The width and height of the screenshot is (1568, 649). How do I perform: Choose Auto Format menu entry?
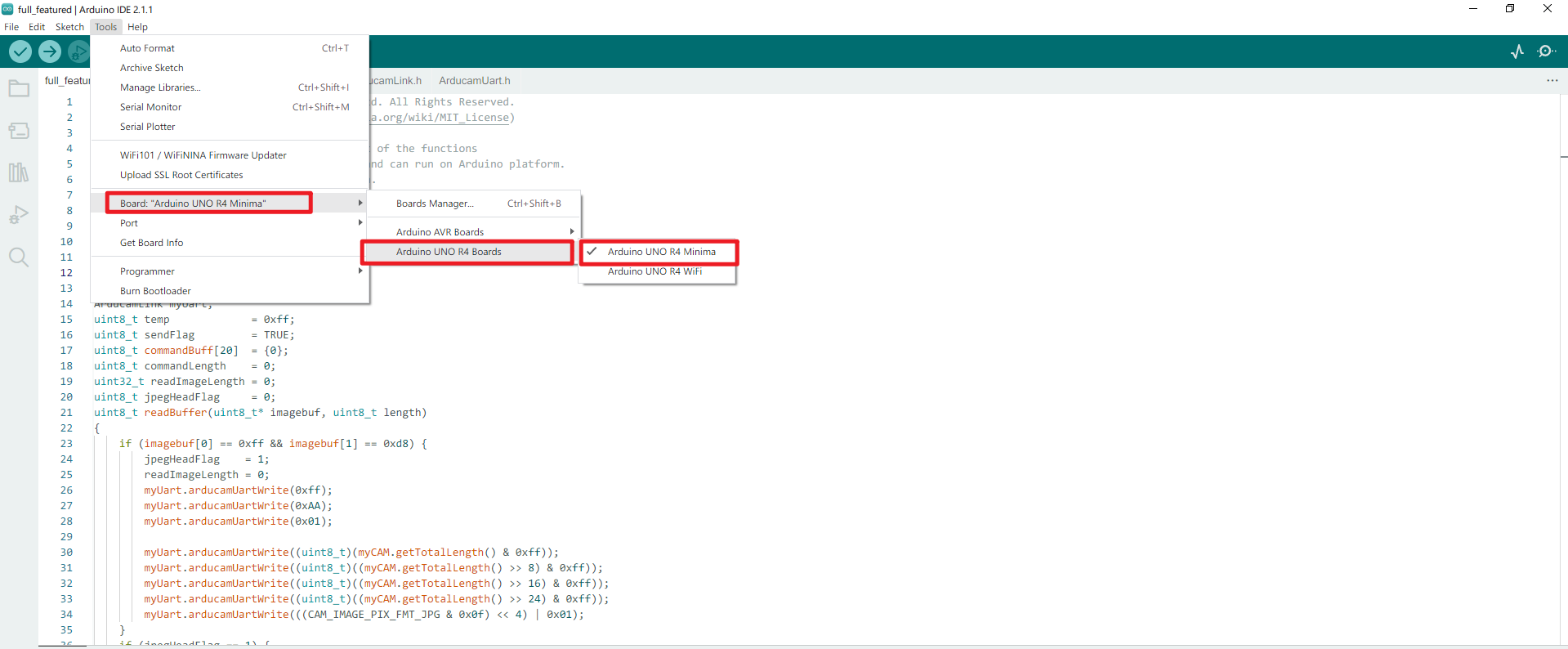tap(230, 48)
